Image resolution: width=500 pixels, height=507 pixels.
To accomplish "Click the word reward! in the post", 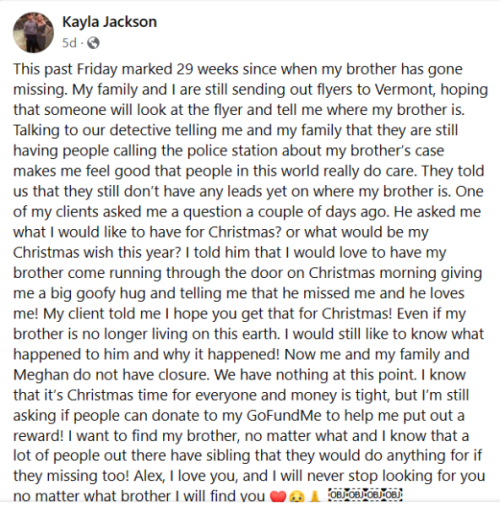I will coord(38,436).
